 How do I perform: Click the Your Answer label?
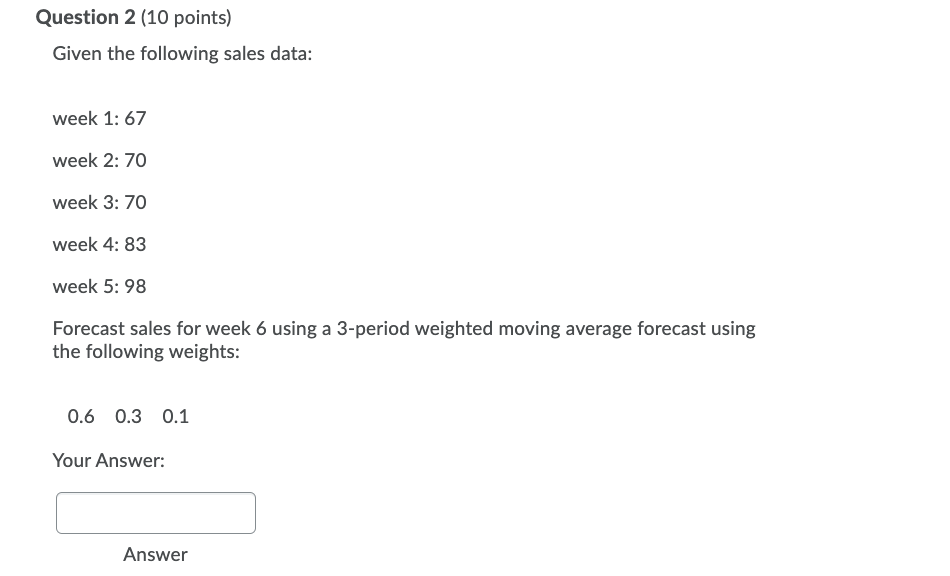coord(108,460)
